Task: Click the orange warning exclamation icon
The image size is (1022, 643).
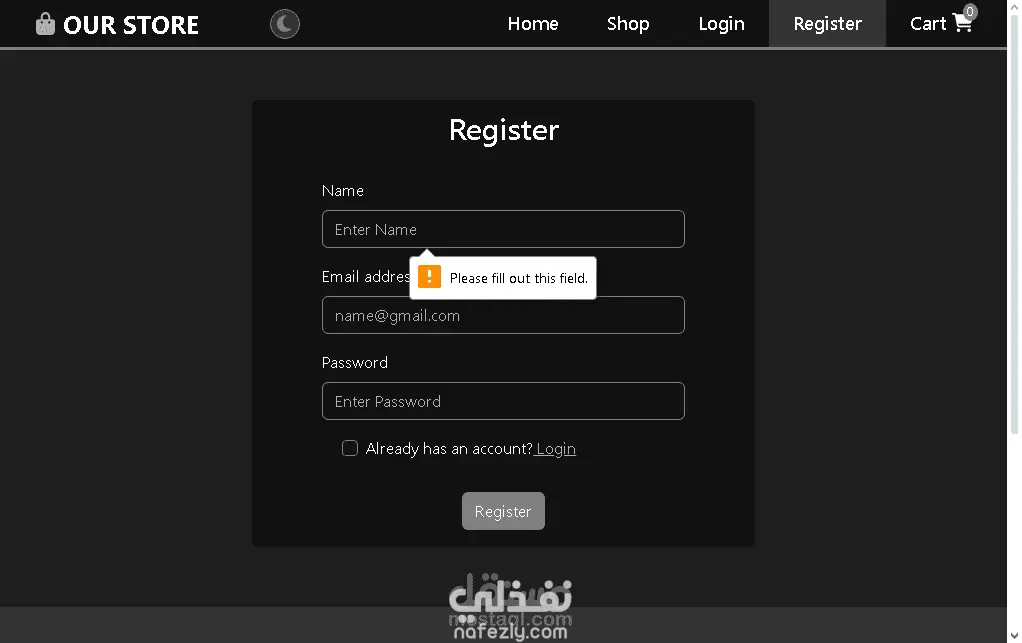Action: [430, 276]
